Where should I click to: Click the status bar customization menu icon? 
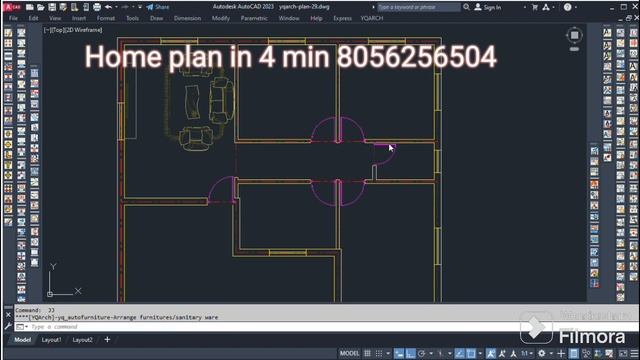(634, 353)
